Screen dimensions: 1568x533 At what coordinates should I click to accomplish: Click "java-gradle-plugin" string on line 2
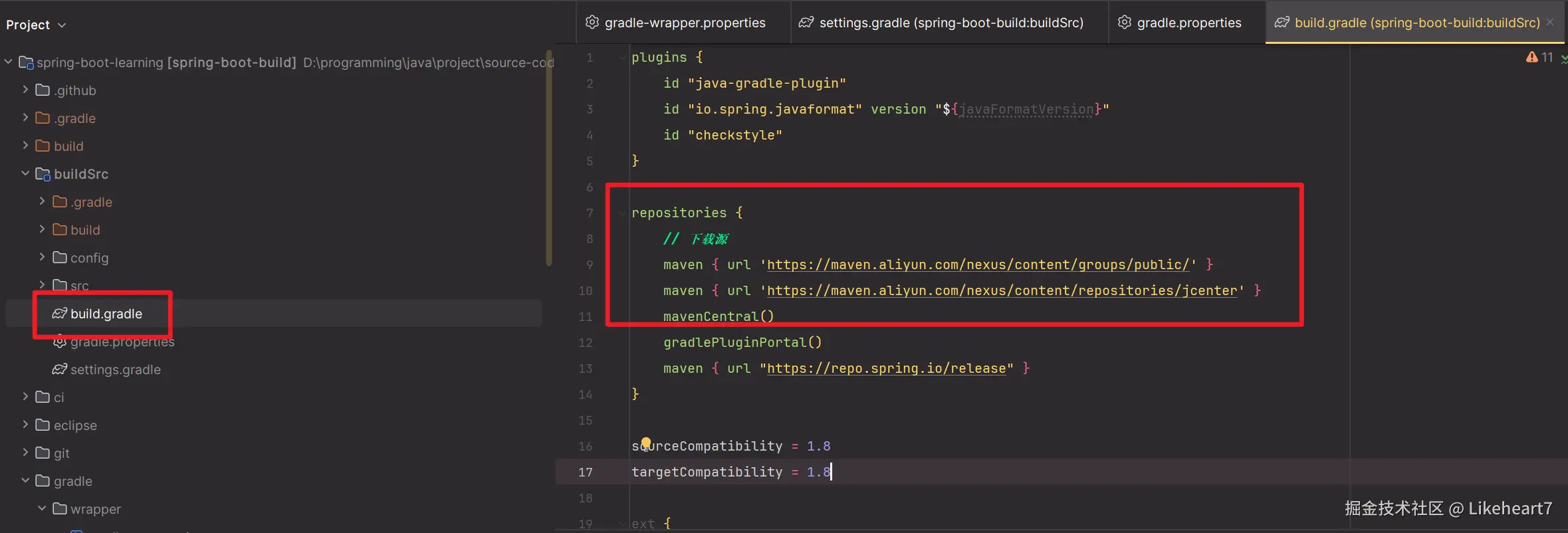click(x=767, y=83)
